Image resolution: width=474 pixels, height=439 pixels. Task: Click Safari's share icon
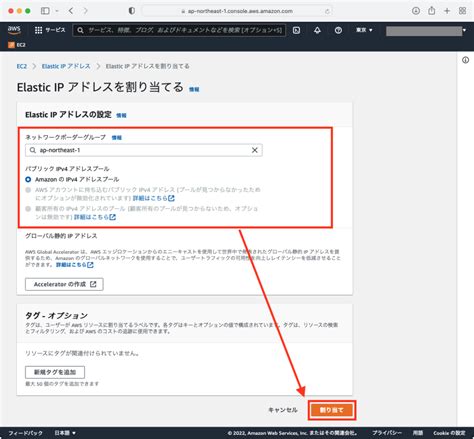432,11
